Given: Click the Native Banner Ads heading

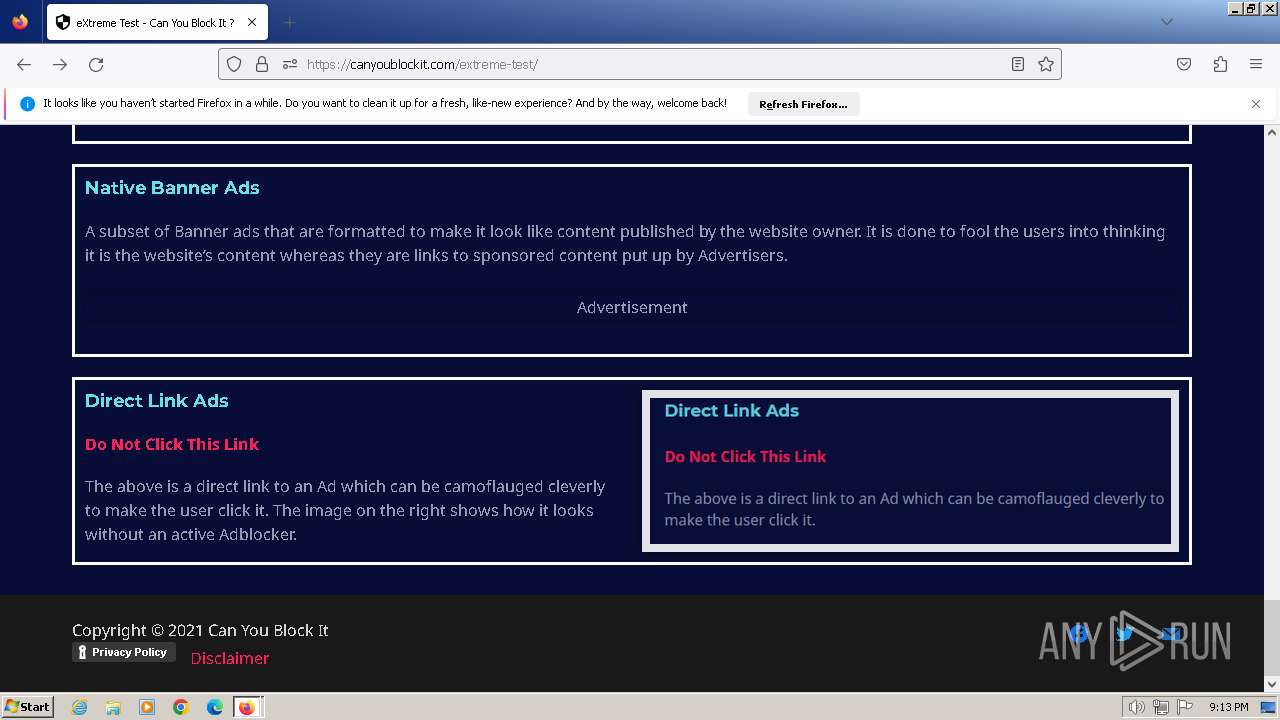Looking at the screenshot, I should pos(172,188).
